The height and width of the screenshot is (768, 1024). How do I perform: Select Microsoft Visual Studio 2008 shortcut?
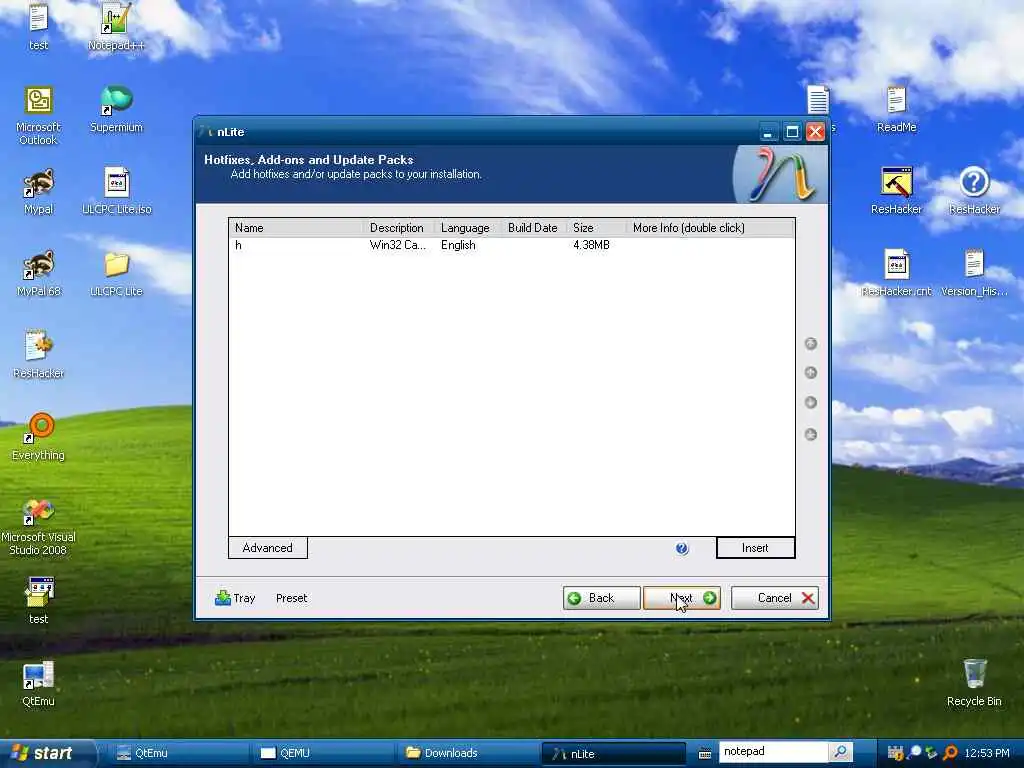coord(39,526)
